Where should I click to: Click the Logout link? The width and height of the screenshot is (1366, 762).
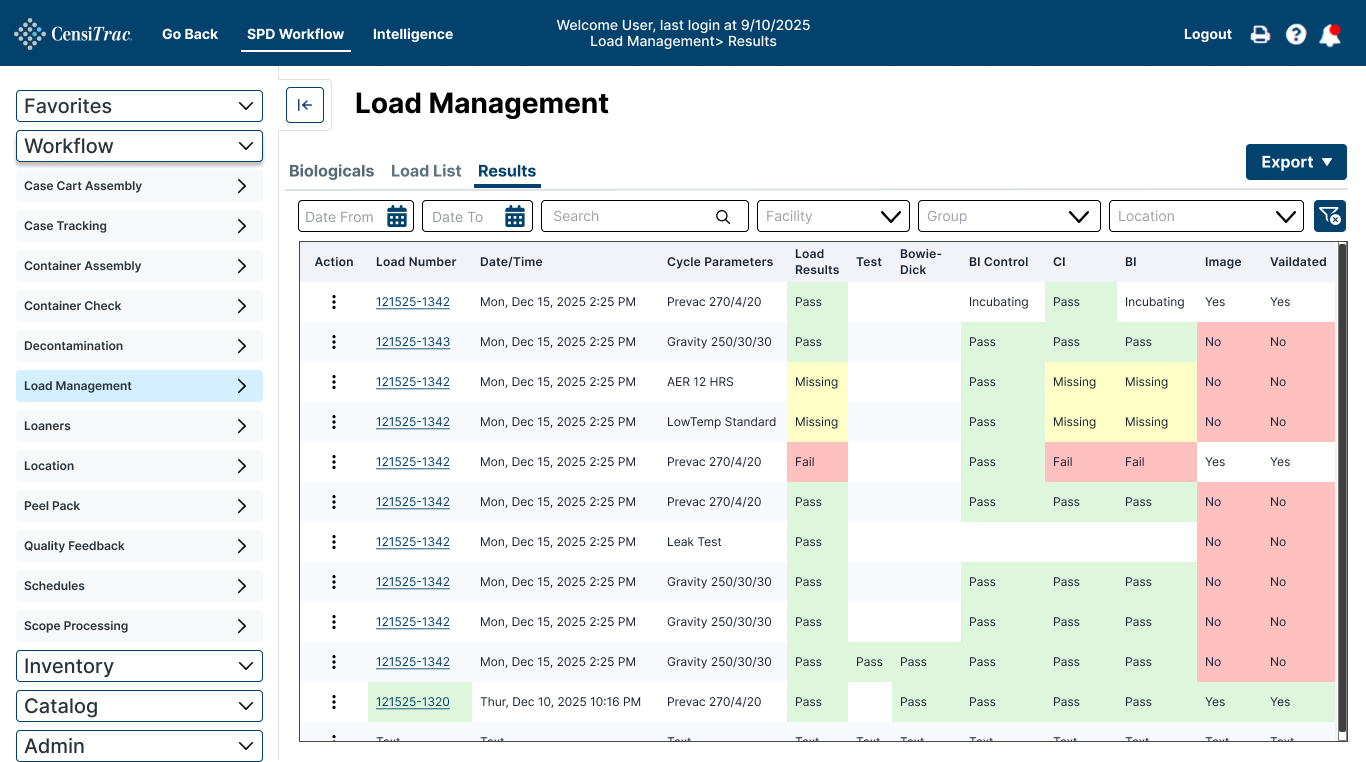point(1208,34)
